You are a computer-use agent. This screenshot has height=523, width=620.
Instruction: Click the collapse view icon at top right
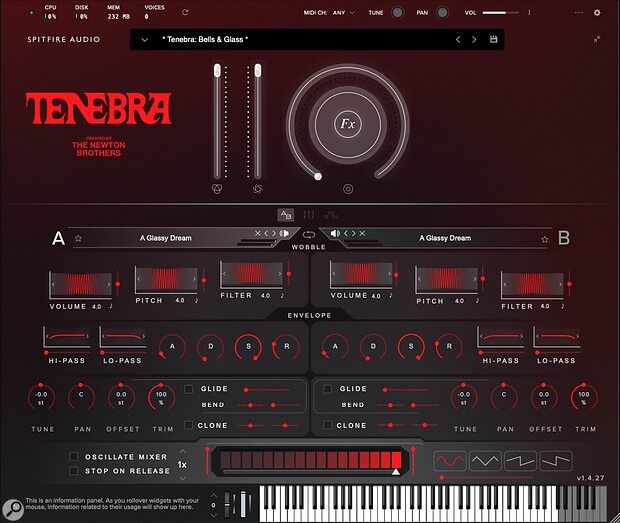point(597,39)
